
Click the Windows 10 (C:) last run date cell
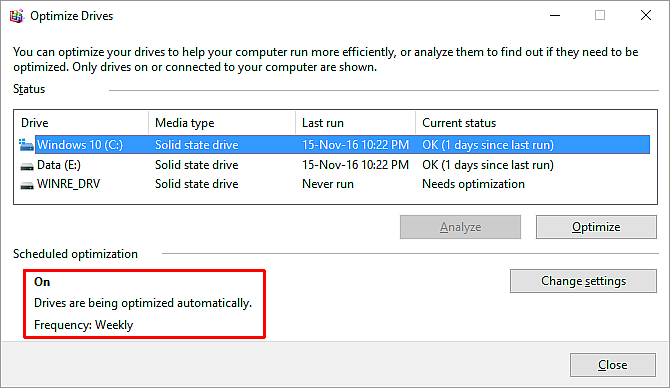click(x=355, y=145)
